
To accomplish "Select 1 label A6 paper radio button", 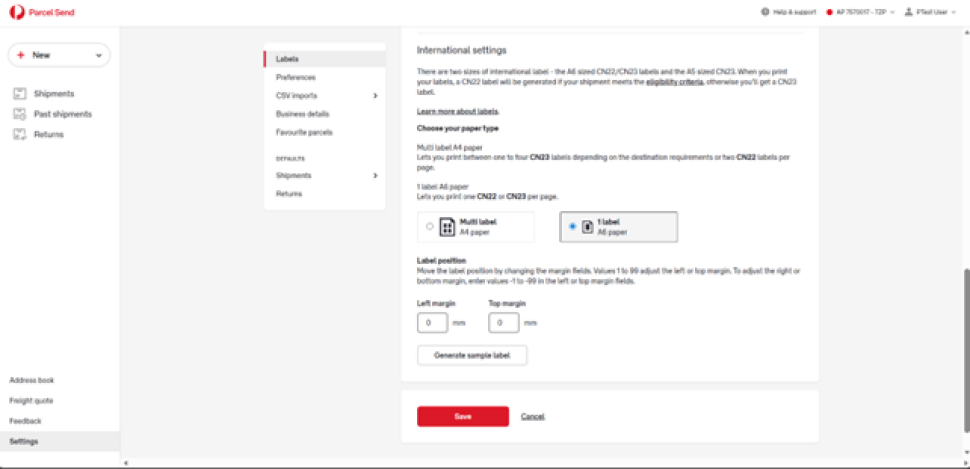I will point(572,226).
